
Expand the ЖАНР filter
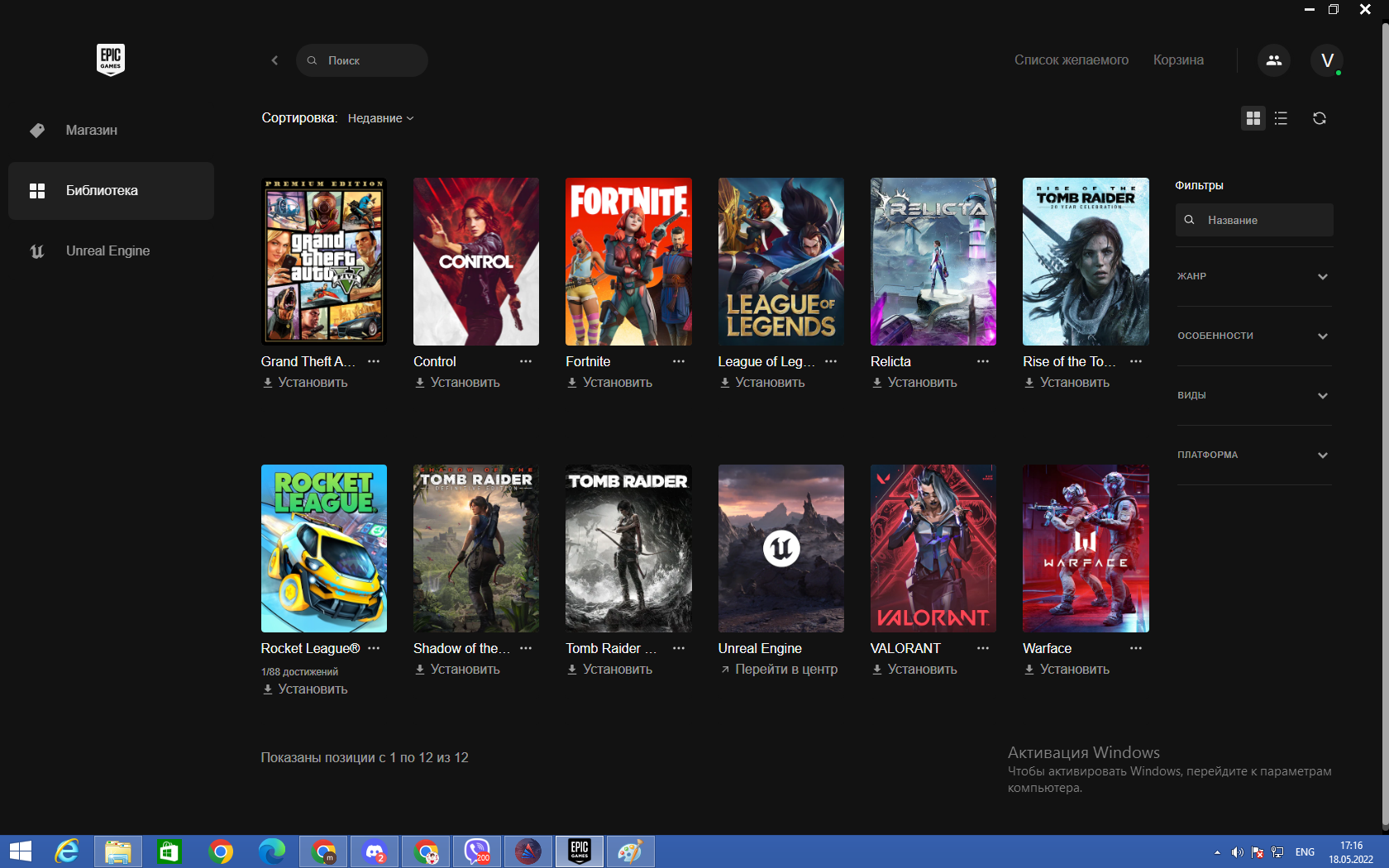pos(1253,276)
